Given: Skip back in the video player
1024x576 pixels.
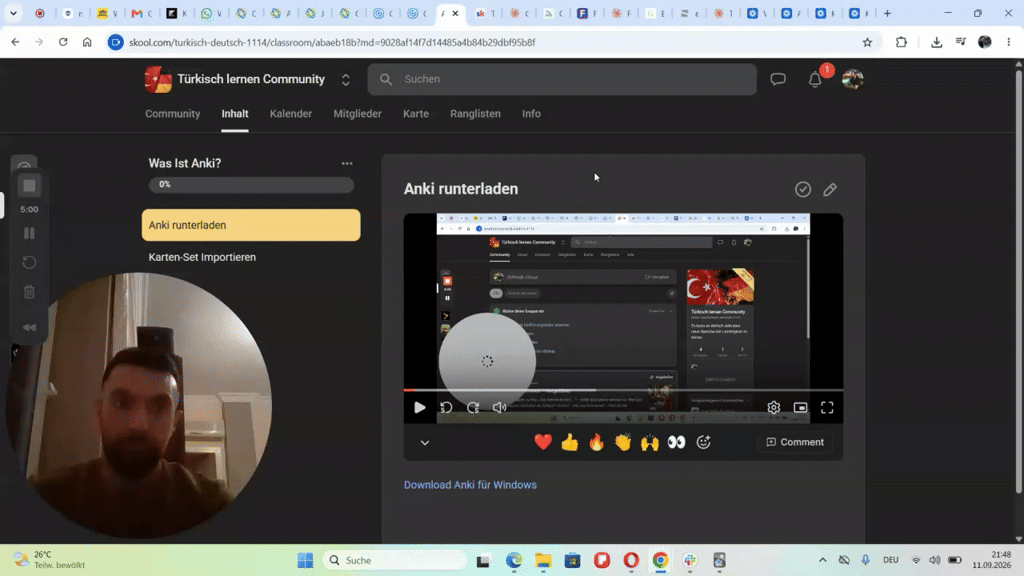Looking at the screenshot, I should pos(447,408).
